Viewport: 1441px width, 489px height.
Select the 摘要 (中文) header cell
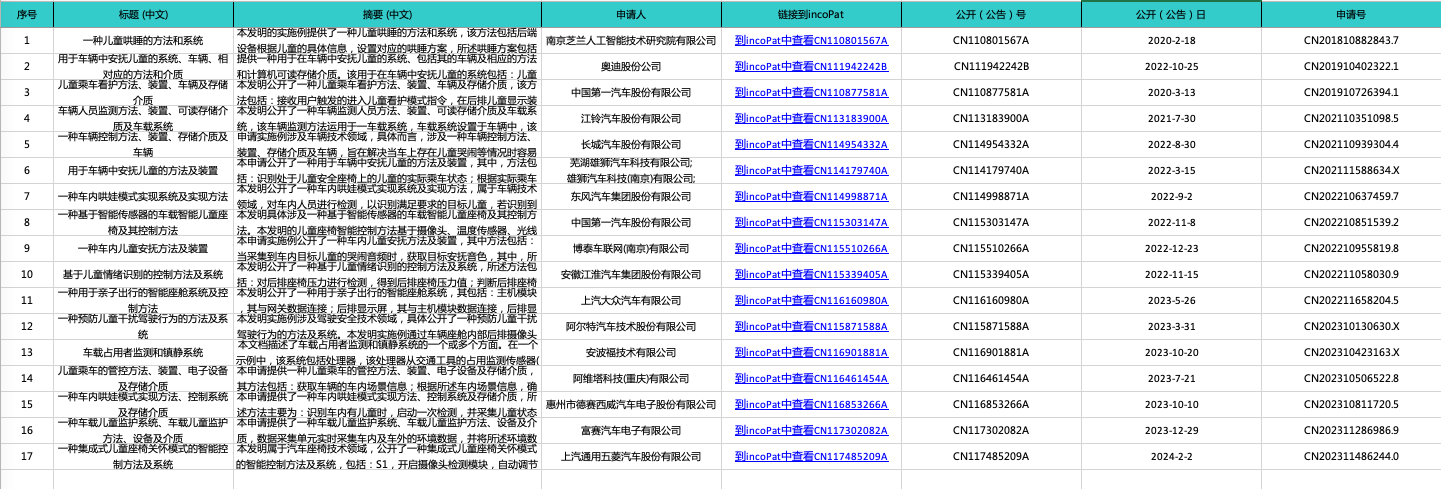(387, 15)
